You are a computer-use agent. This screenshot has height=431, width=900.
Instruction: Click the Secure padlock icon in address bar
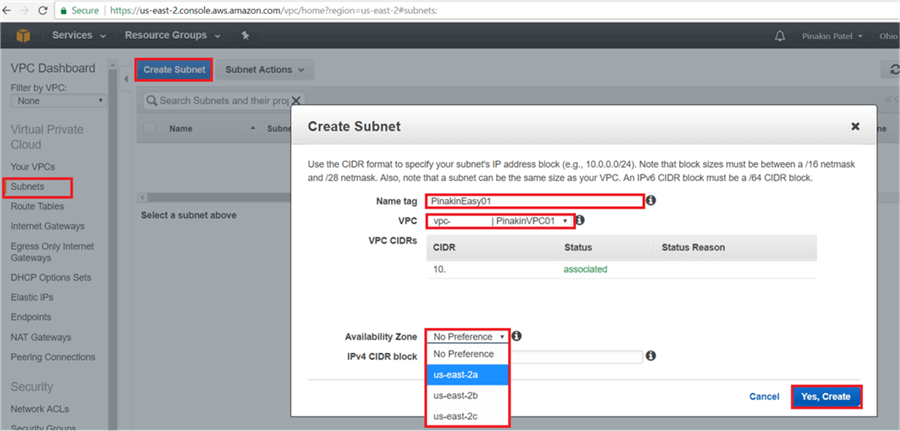click(x=63, y=10)
